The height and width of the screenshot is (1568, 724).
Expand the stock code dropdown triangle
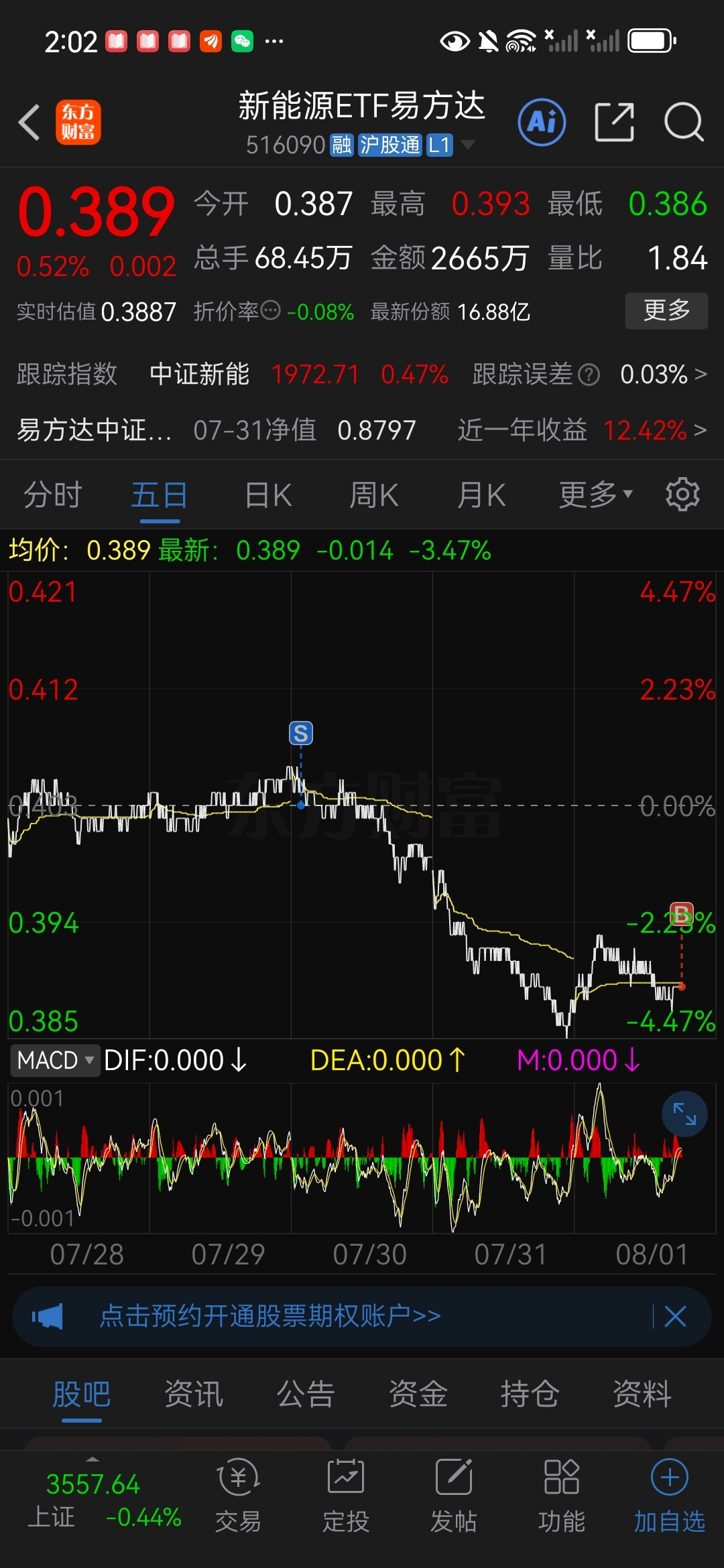pos(467,144)
